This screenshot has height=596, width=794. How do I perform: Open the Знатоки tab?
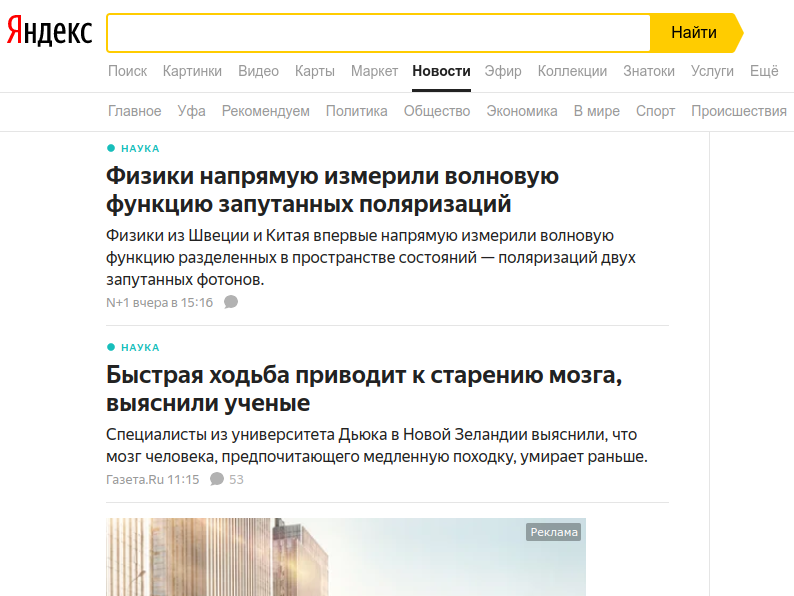point(649,71)
